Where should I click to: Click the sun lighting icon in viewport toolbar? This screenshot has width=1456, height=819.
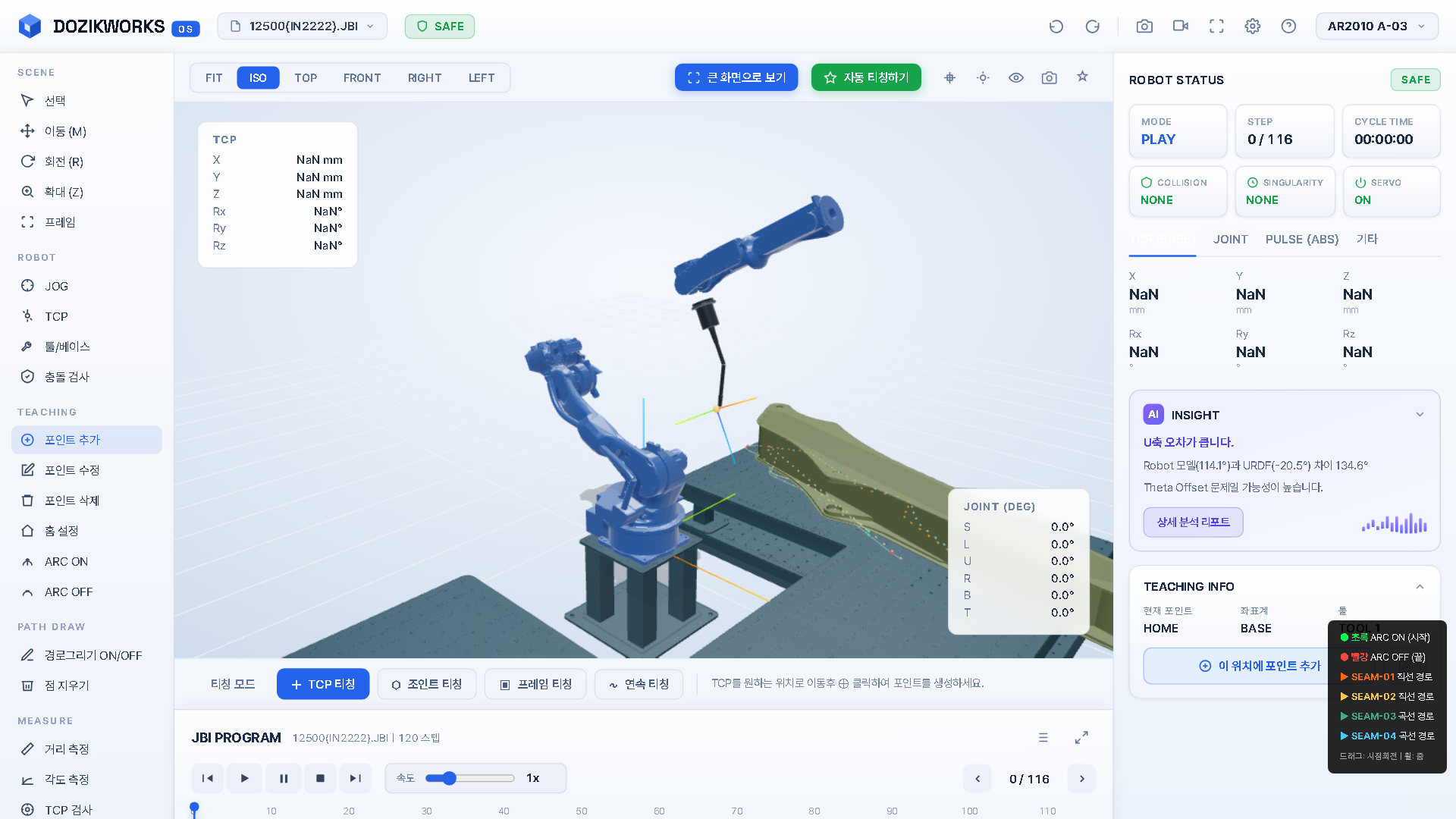tap(983, 77)
